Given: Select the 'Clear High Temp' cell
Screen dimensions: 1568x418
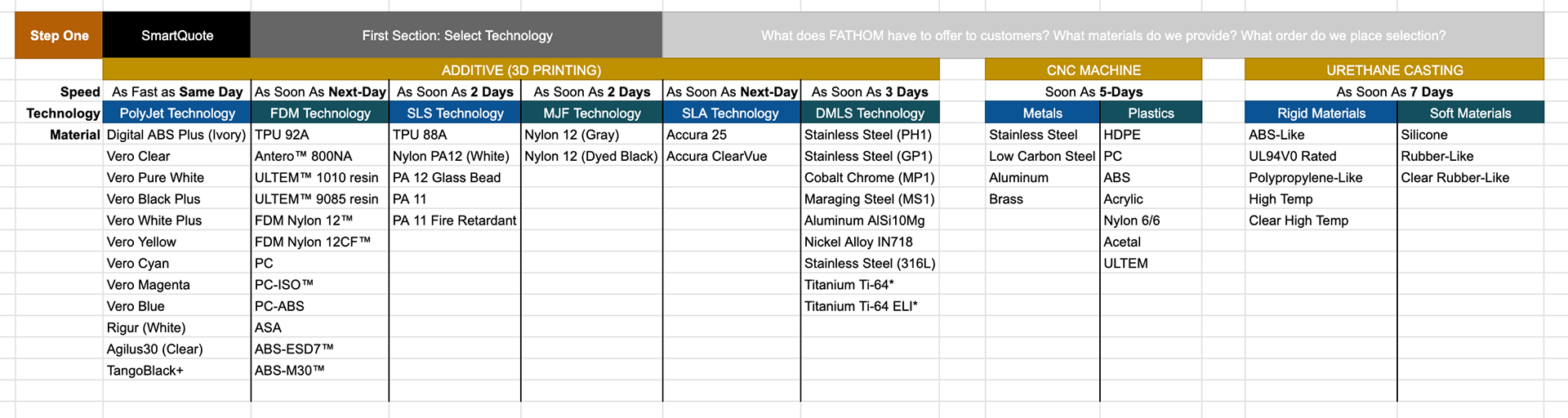Looking at the screenshot, I should [x=1321, y=220].
